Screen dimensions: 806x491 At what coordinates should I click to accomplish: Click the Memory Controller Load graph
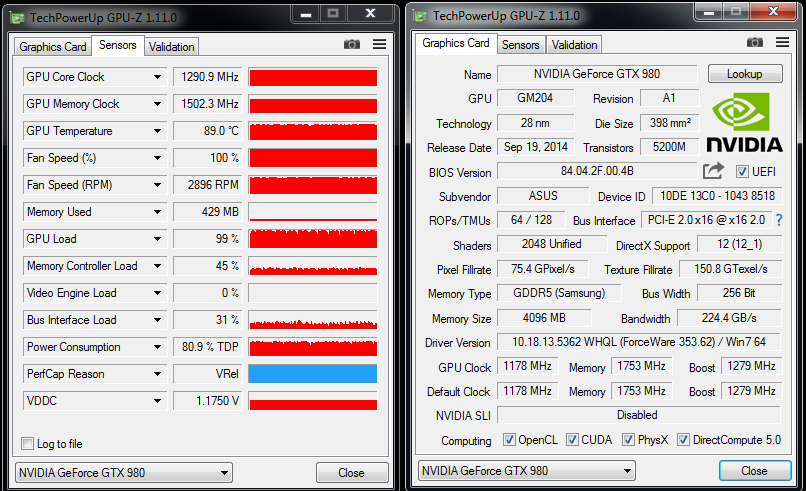pos(313,266)
